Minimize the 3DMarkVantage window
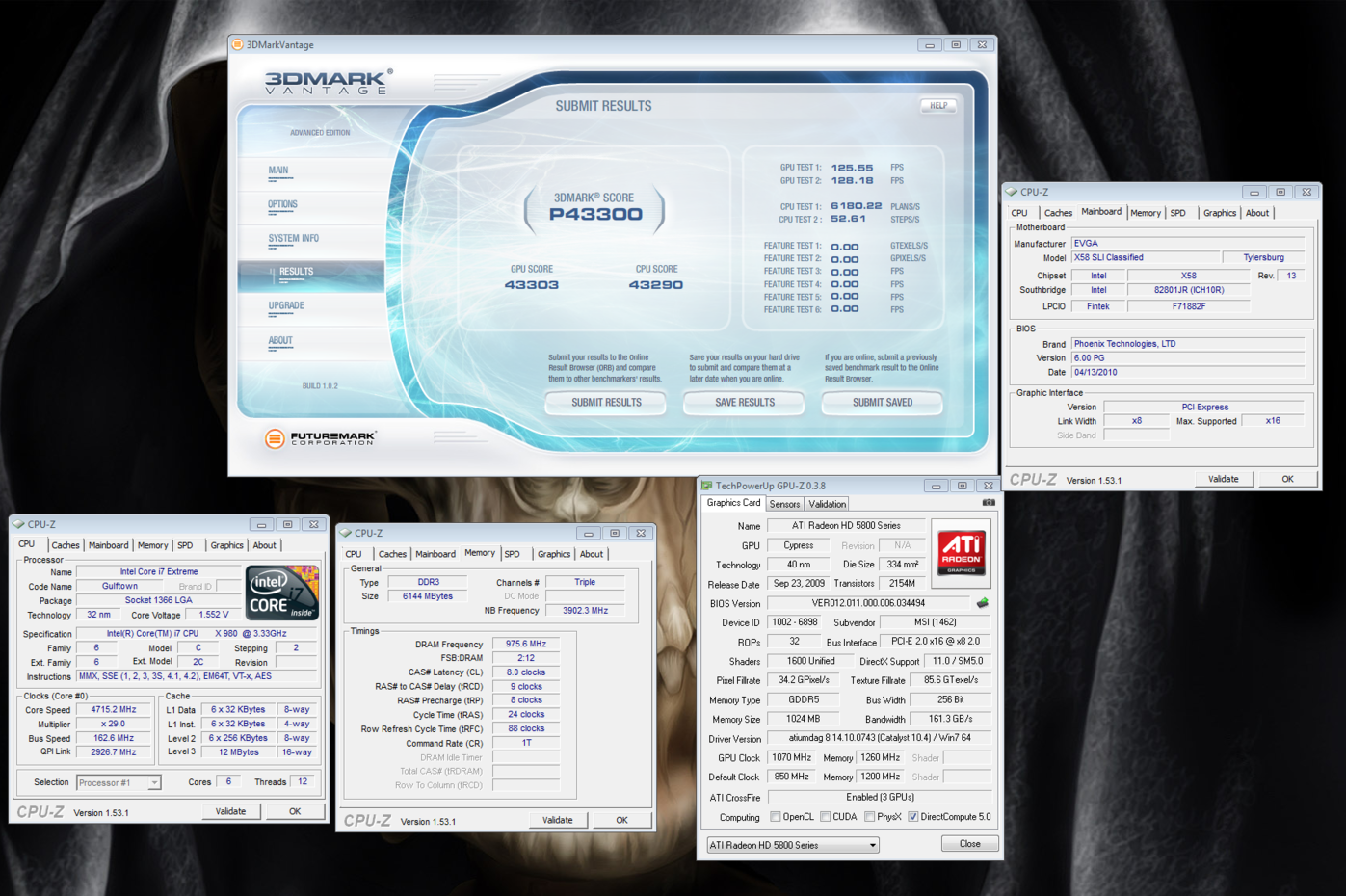 (x=930, y=44)
